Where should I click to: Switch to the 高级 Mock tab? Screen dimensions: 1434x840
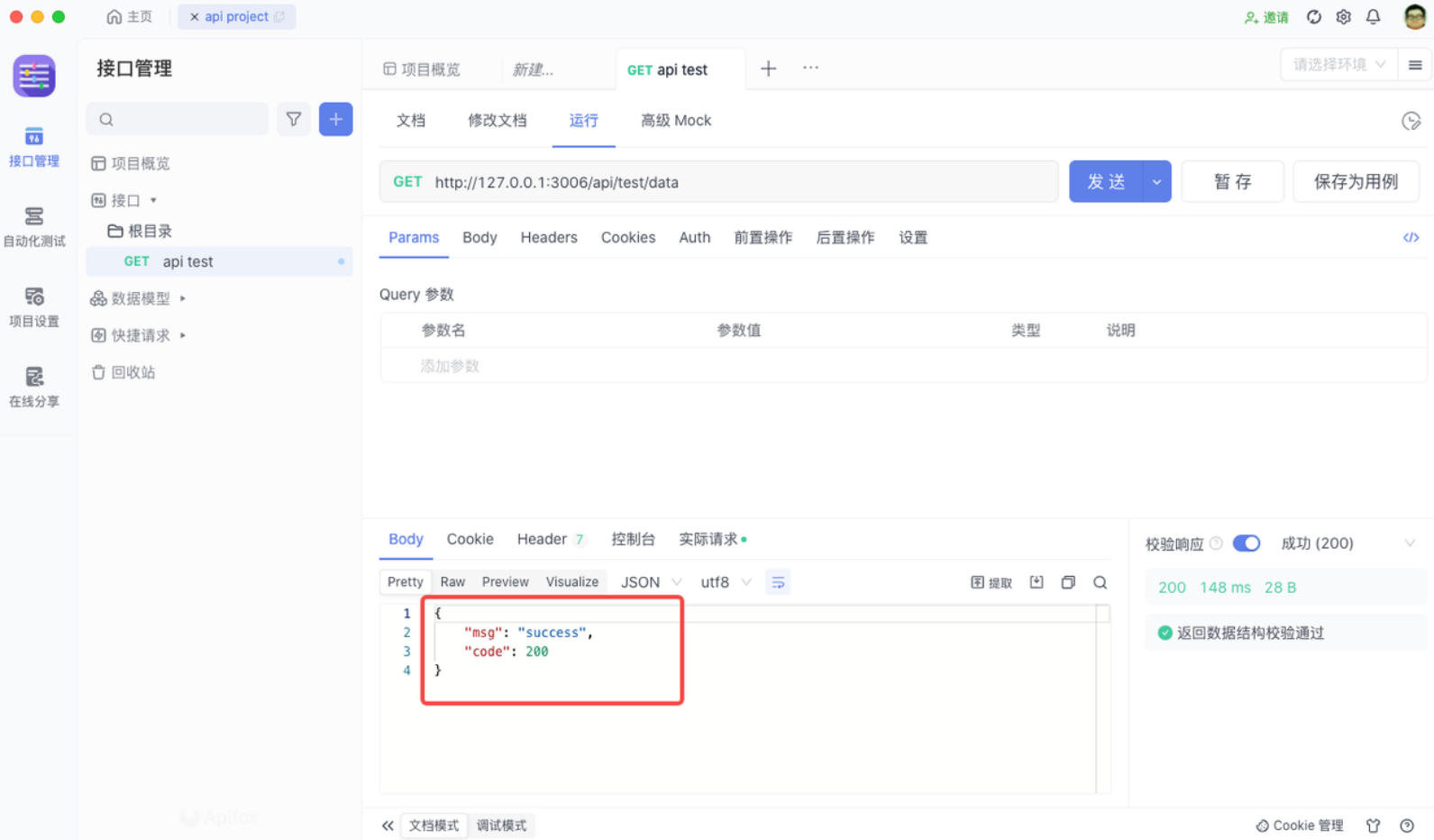tap(676, 121)
